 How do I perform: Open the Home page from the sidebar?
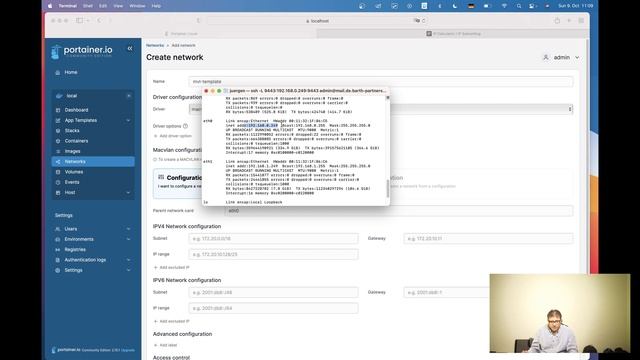(71, 72)
